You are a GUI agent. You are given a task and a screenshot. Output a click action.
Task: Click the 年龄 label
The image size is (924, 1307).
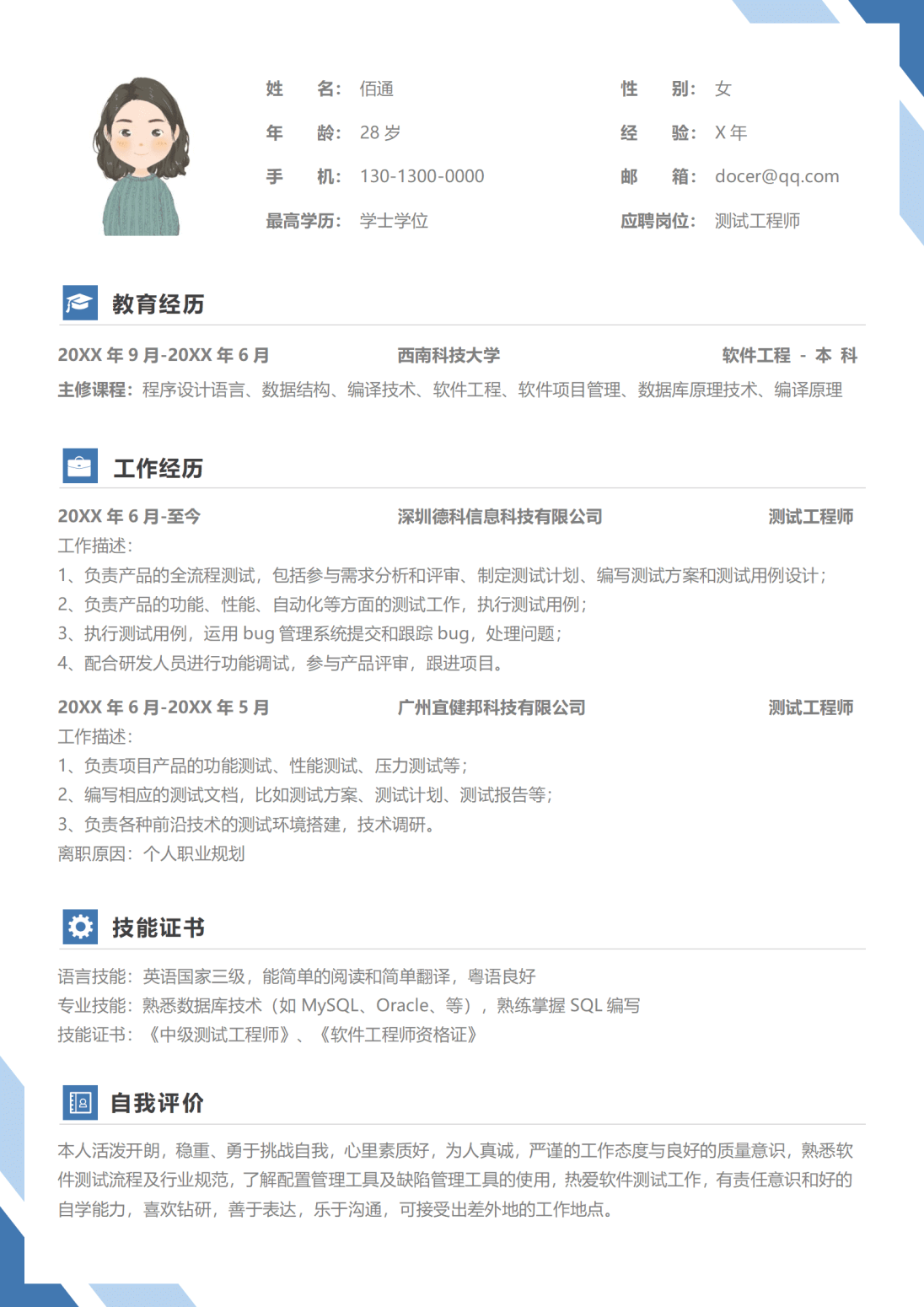304,132
